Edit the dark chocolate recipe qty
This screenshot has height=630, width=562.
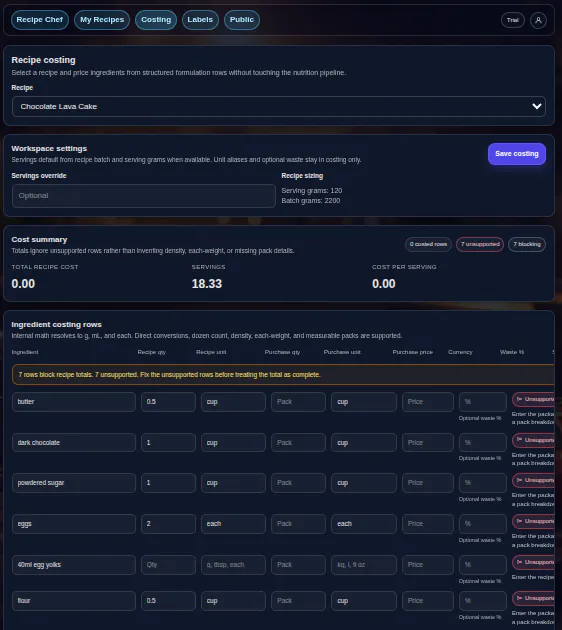pyautogui.click(x=168, y=442)
